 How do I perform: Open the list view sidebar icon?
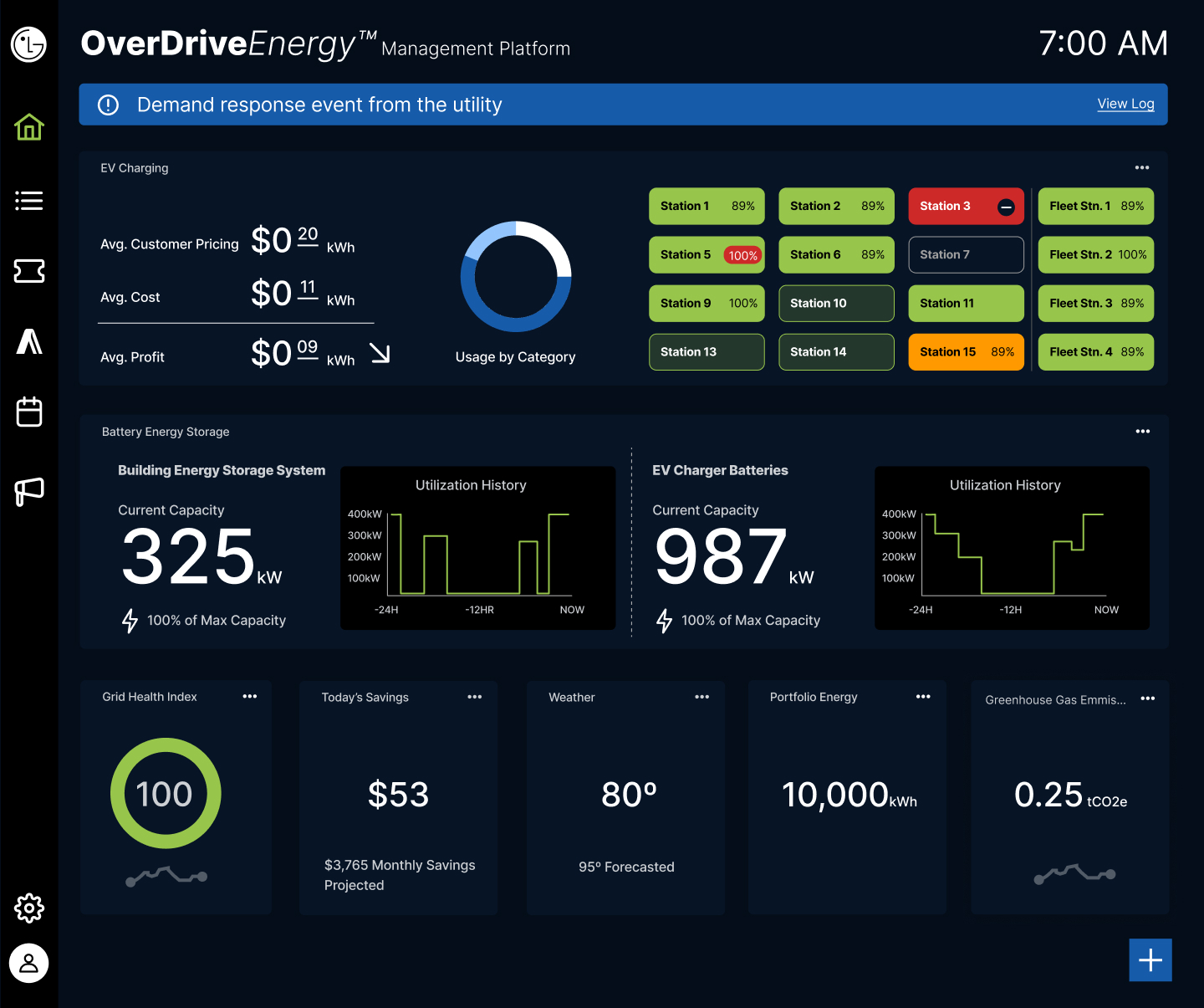(29, 201)
